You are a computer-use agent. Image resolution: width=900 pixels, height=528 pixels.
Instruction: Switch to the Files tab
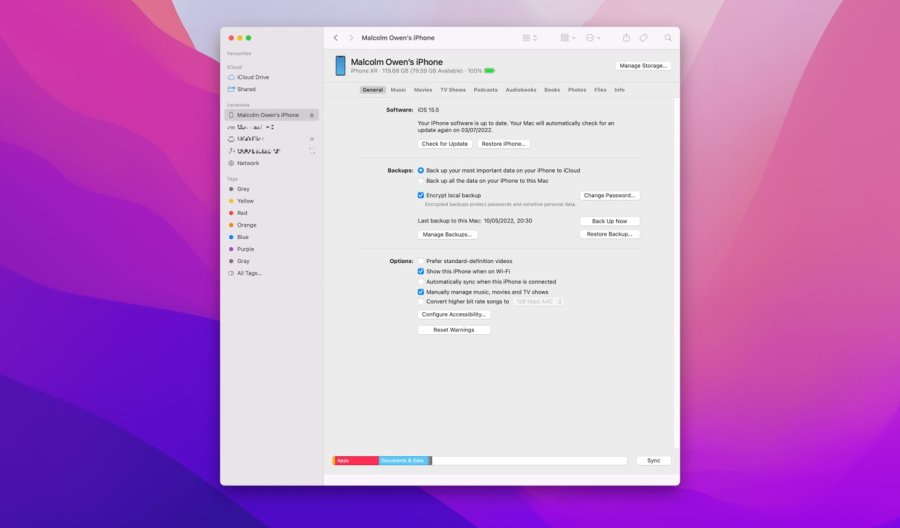600,90
